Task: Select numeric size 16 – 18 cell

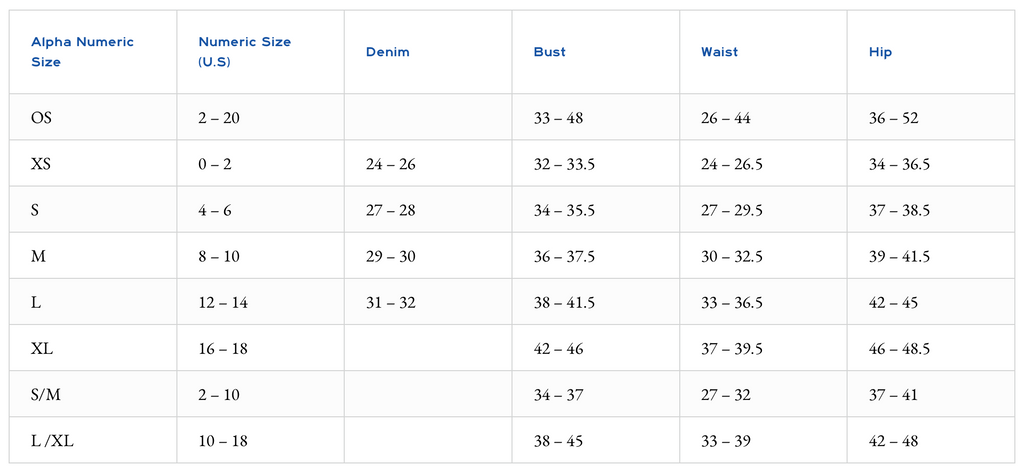Action: click(x=223, y=349)
